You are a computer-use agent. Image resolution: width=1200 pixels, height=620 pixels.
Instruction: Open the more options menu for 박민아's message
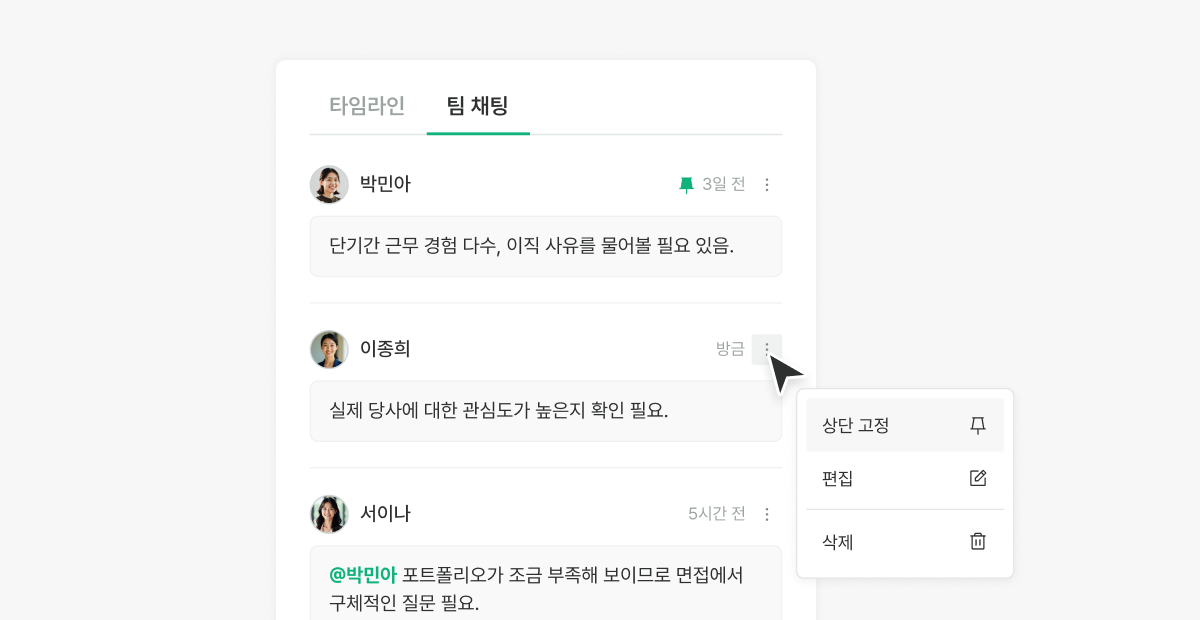click(x=767, y=185)
